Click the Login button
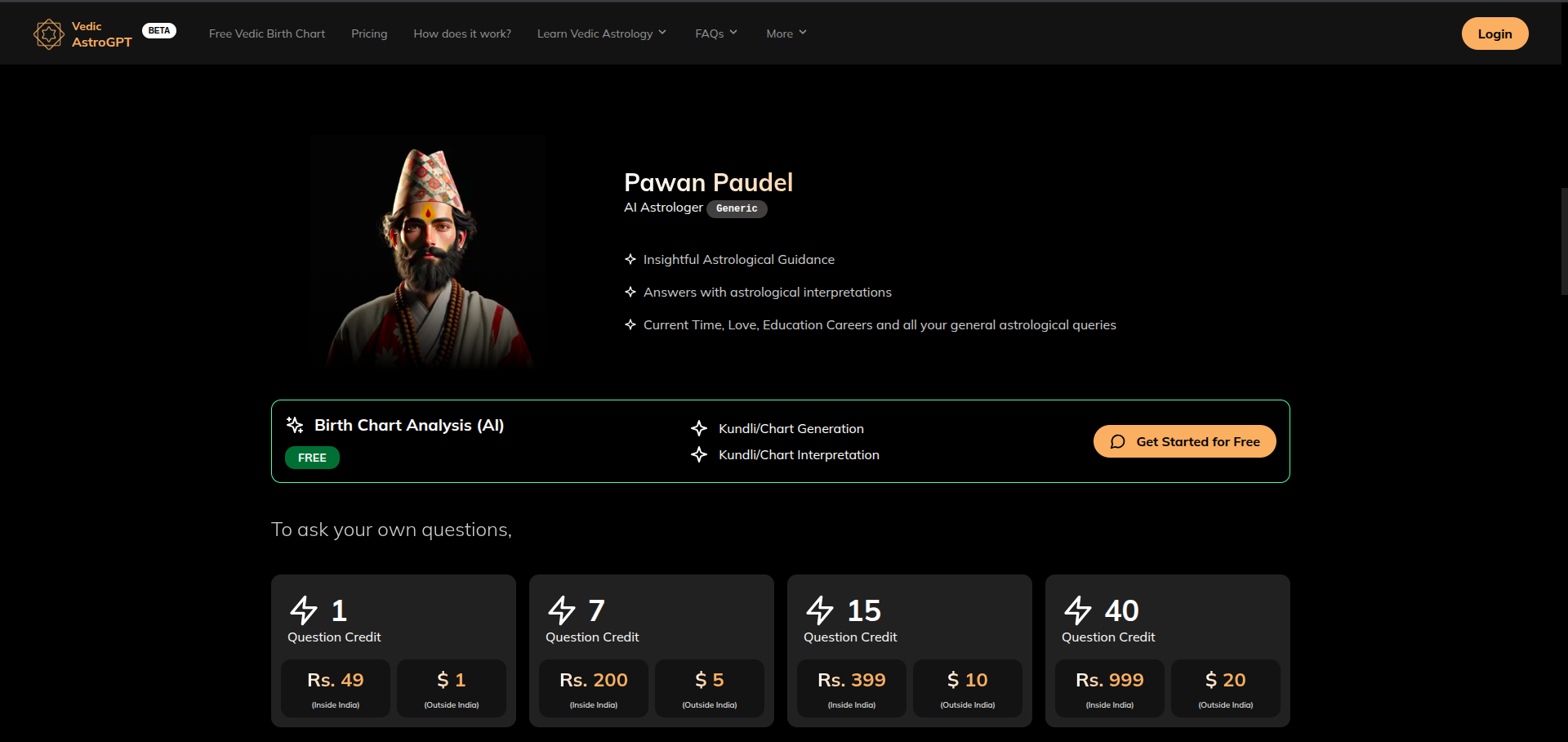Image resolution: width=1568 pixels, height=742 pixels. [x=1494, y=34]
